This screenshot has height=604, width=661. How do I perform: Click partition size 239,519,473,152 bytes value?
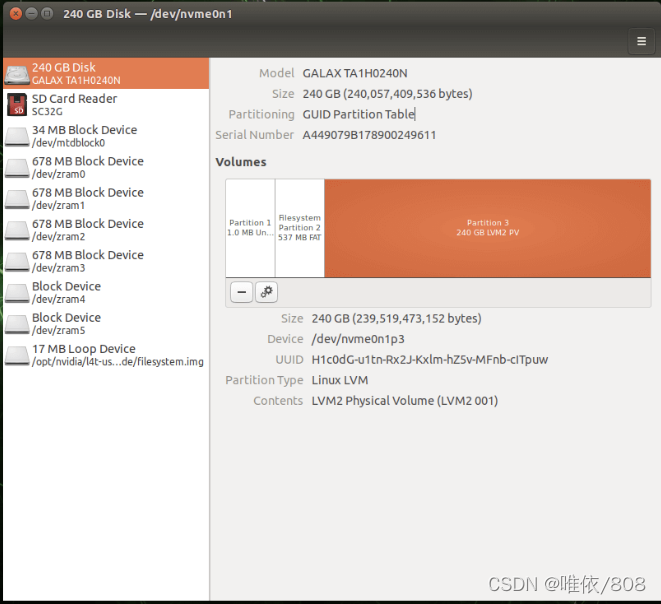pyautogui.click(x=396, y=318)
